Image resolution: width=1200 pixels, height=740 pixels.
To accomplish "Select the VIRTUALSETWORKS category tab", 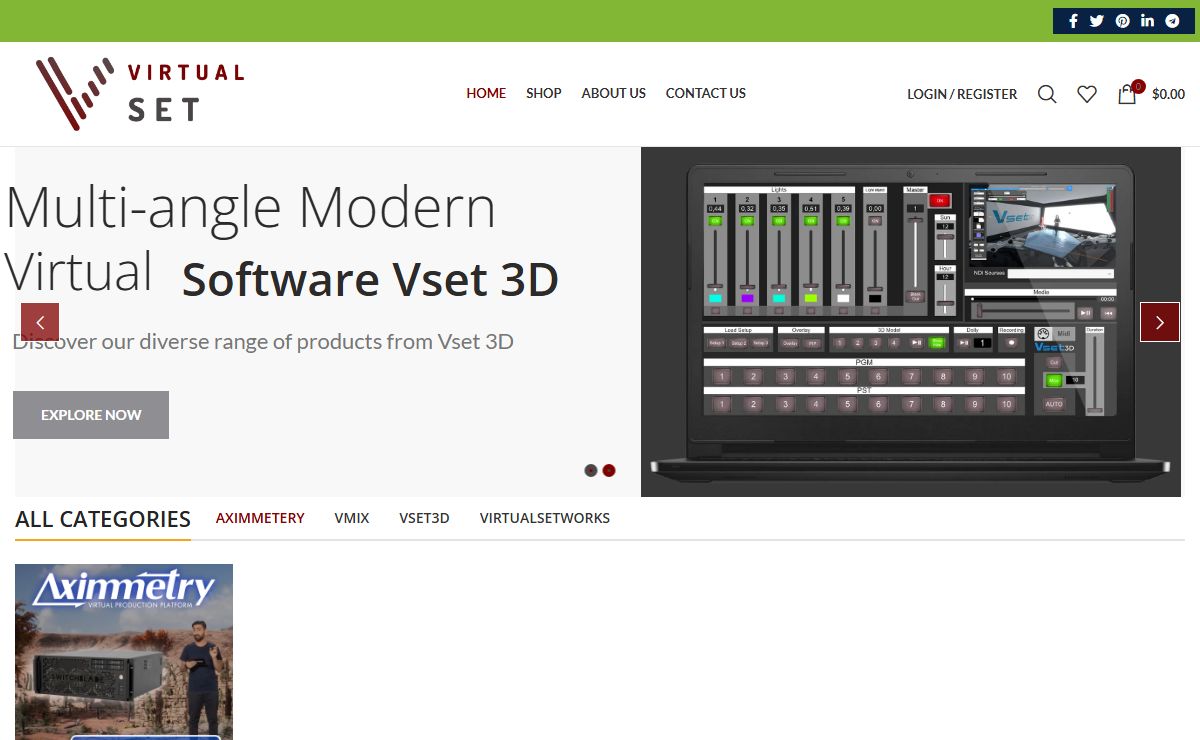I will (545, 518).
